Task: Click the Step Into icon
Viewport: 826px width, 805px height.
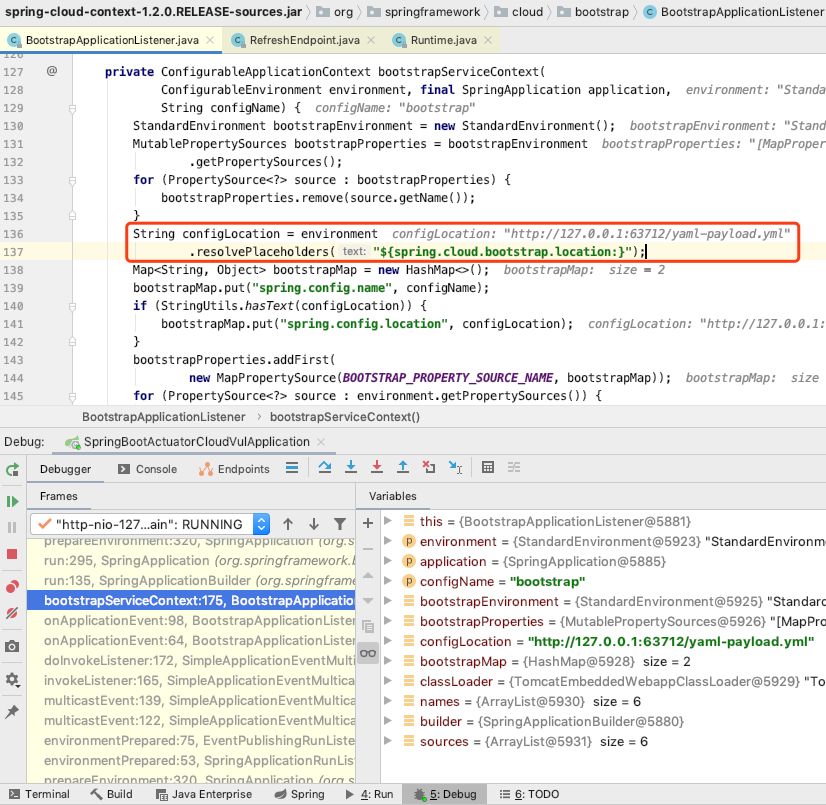Action: point(350,467)
